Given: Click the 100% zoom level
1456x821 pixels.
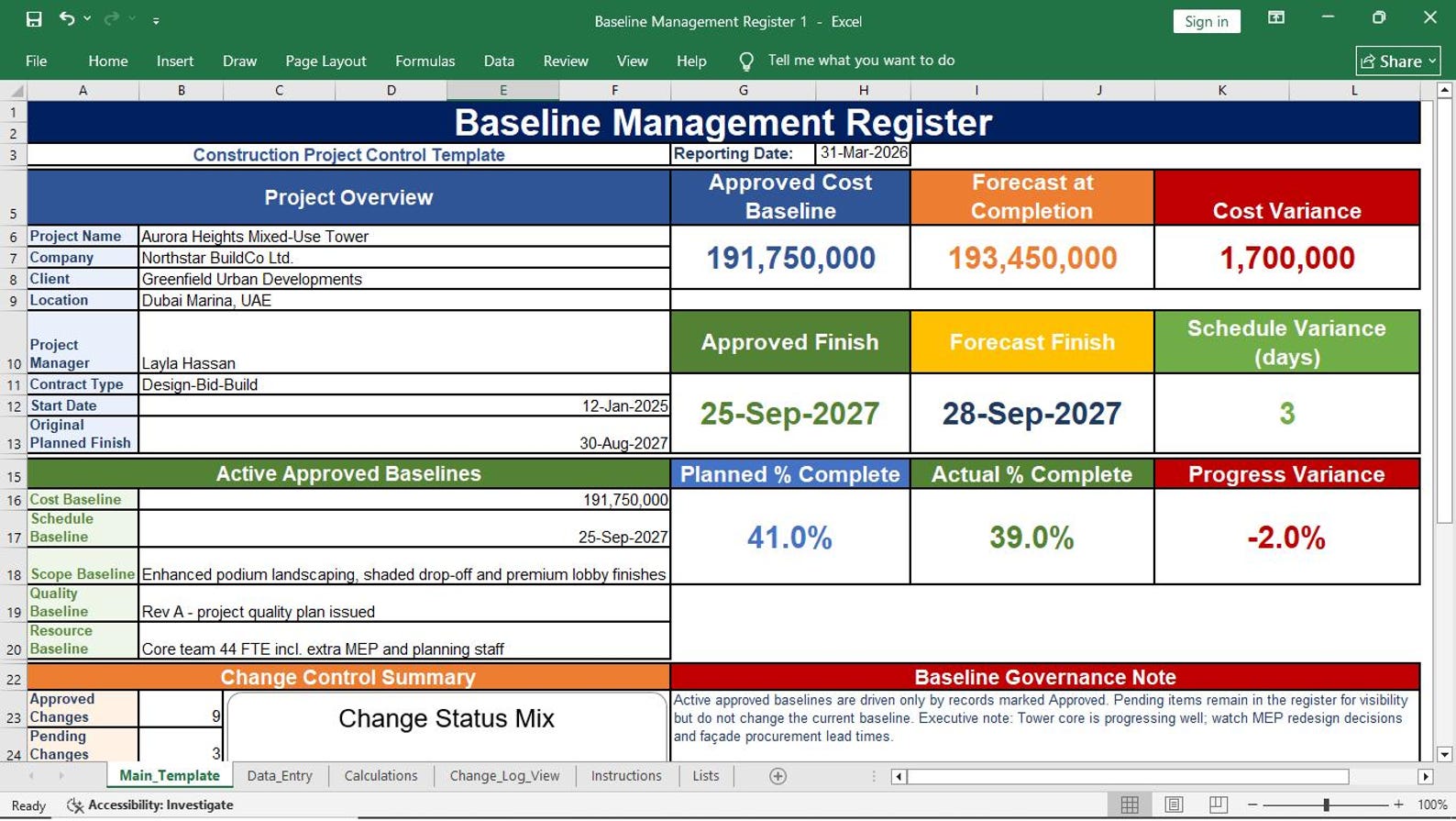Looking at the screenshot, I should pos(1432,805).
